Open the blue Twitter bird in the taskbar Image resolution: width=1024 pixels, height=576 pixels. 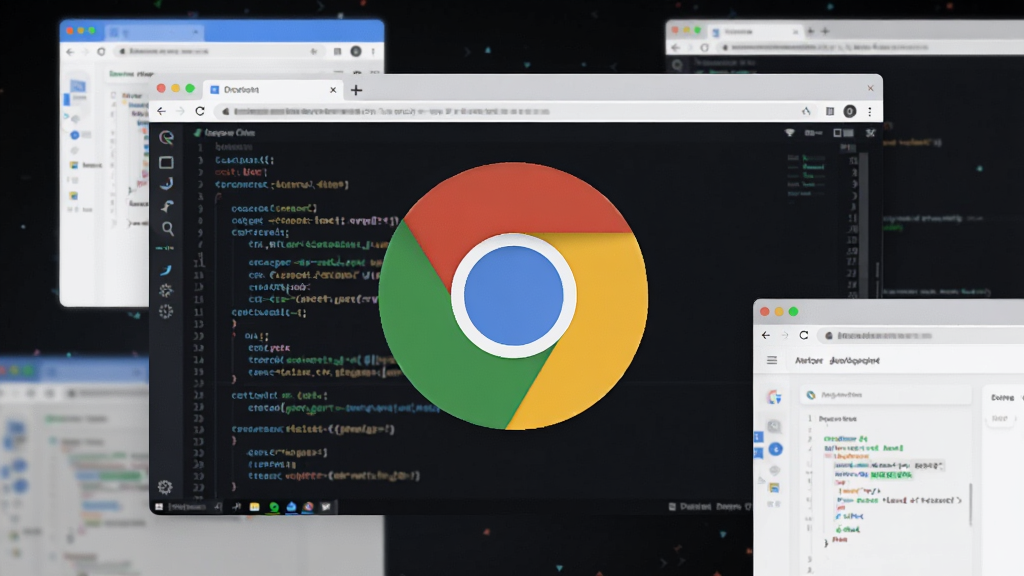coord(326,507)
